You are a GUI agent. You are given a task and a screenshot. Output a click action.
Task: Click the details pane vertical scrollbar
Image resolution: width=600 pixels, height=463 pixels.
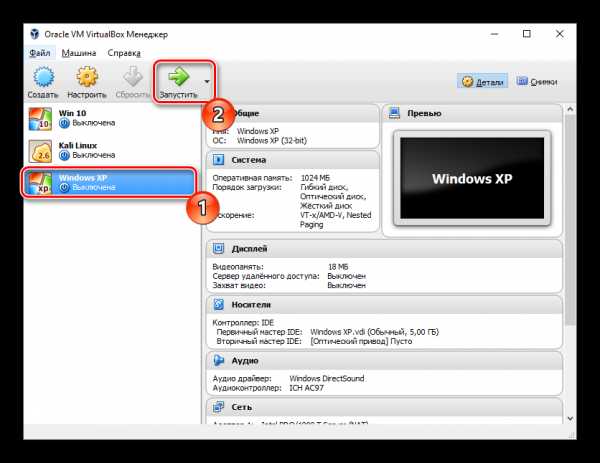click(569, 250)
